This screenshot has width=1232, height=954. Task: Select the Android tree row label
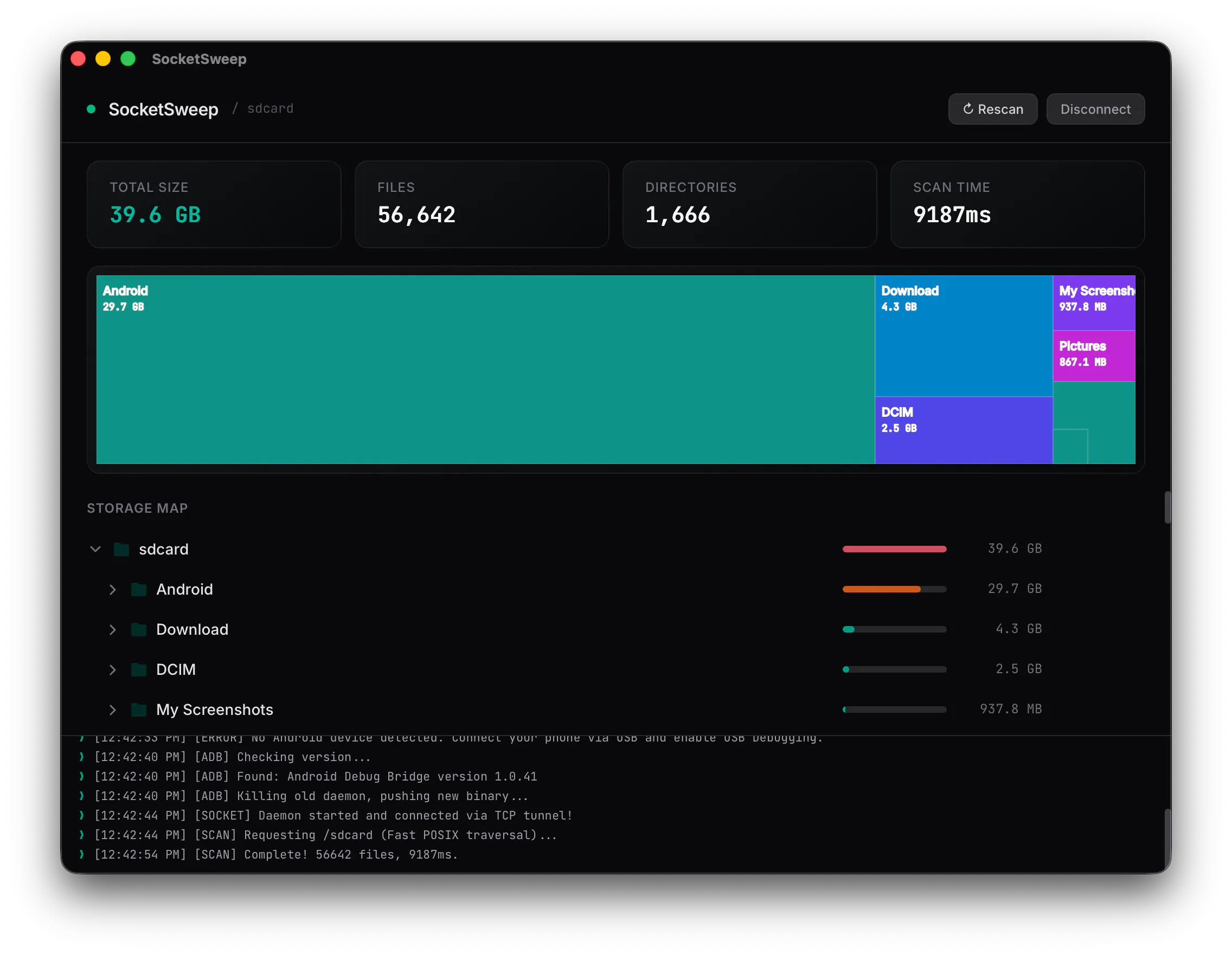click(184, 589)
